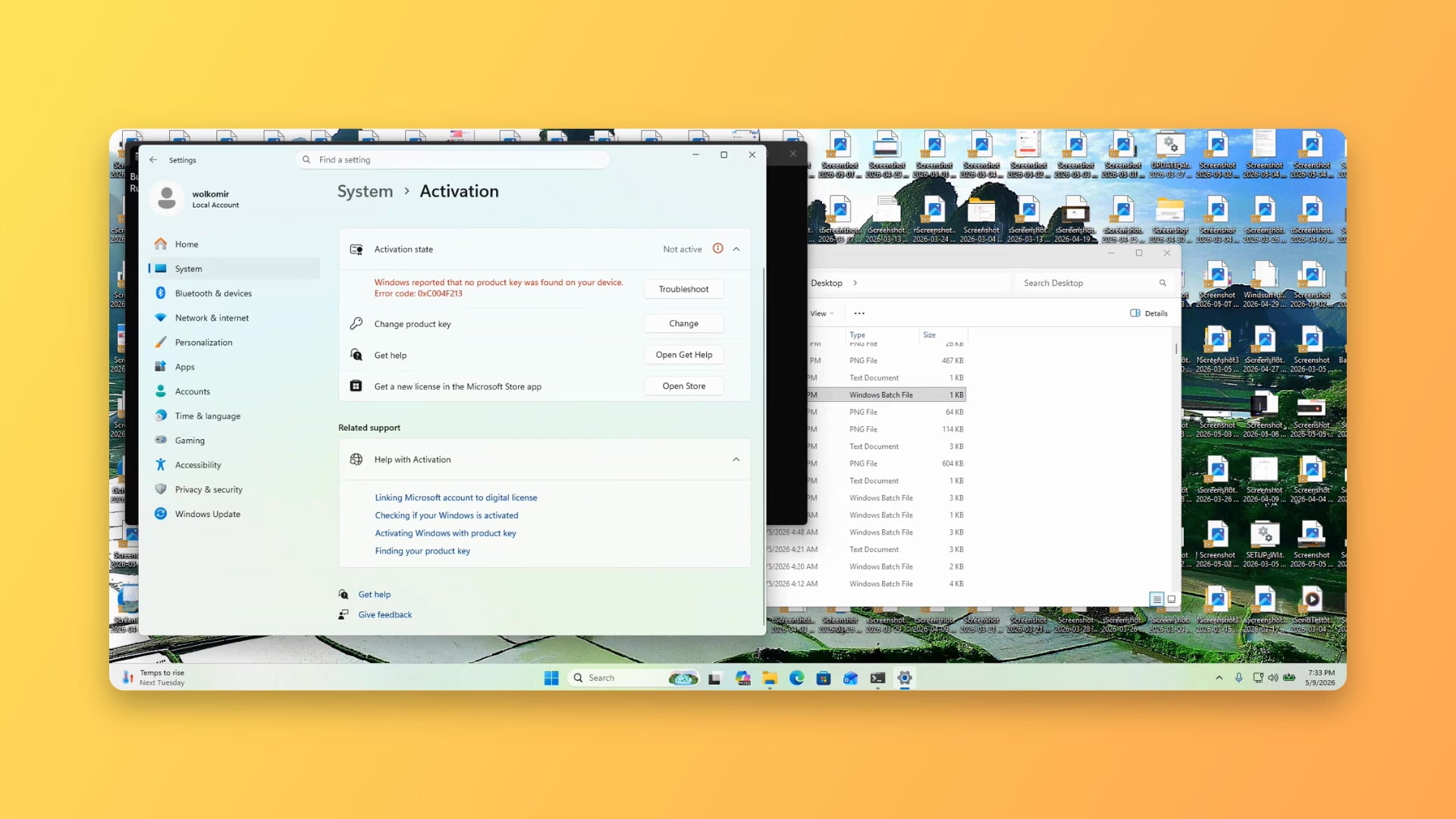Switch Explorer to large thumbnails view

1172,599
